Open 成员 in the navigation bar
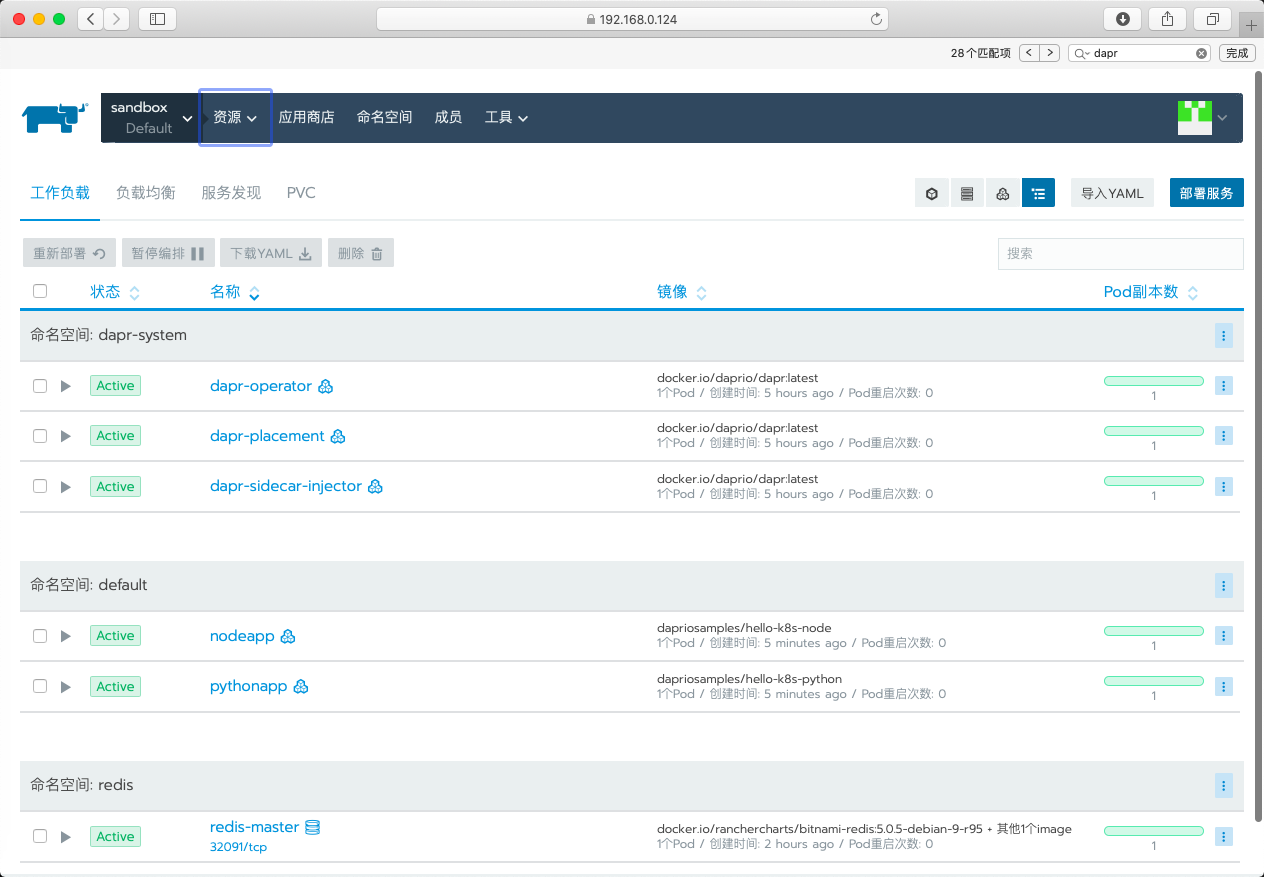The image size is (1264, 877). point(448,117)
